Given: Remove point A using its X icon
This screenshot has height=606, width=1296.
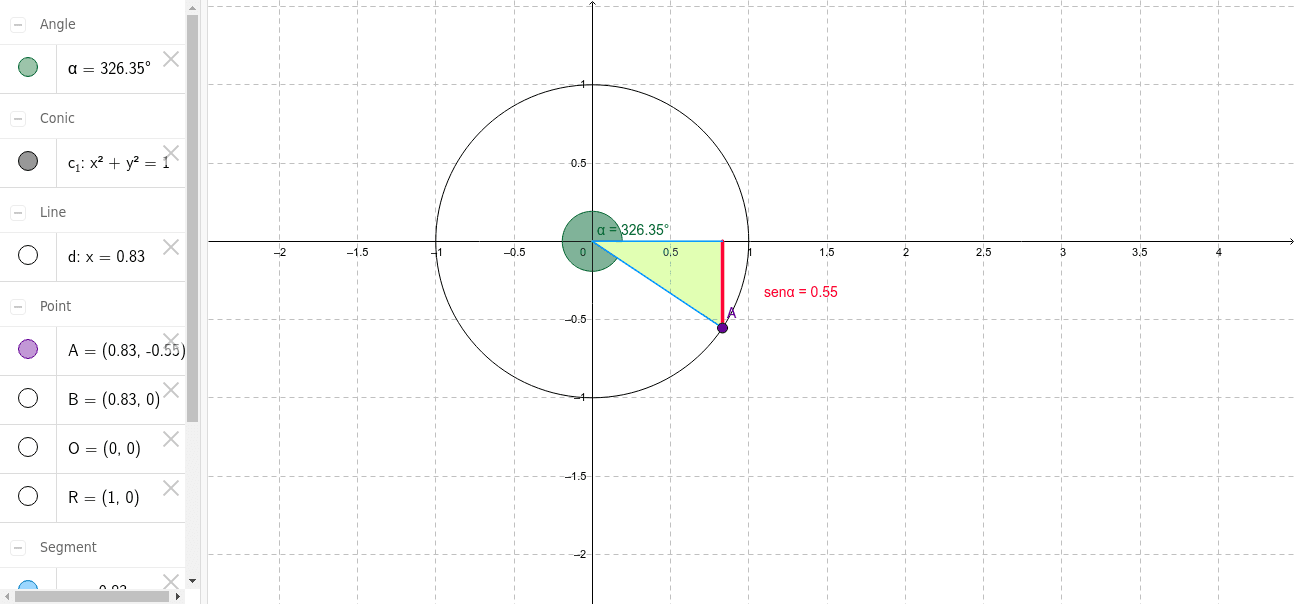Looking at the screenshot, I should click(171, 340).
